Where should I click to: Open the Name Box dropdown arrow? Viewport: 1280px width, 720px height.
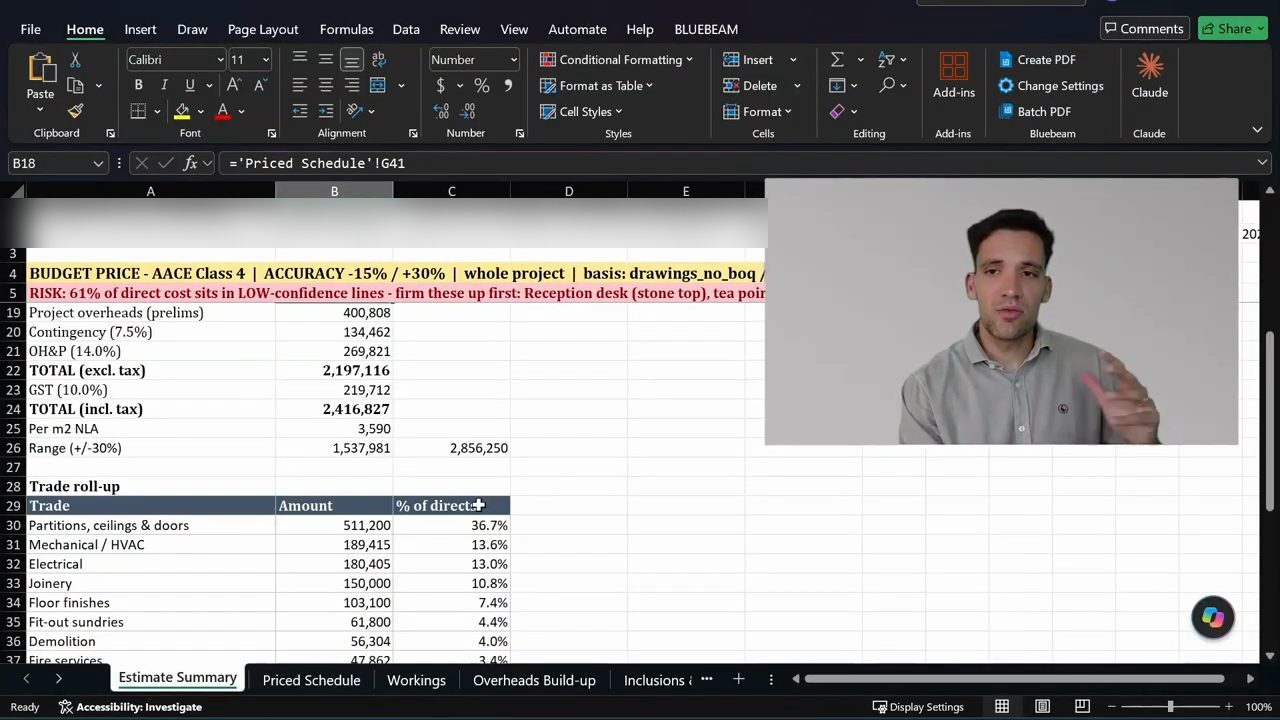point(98,163)
